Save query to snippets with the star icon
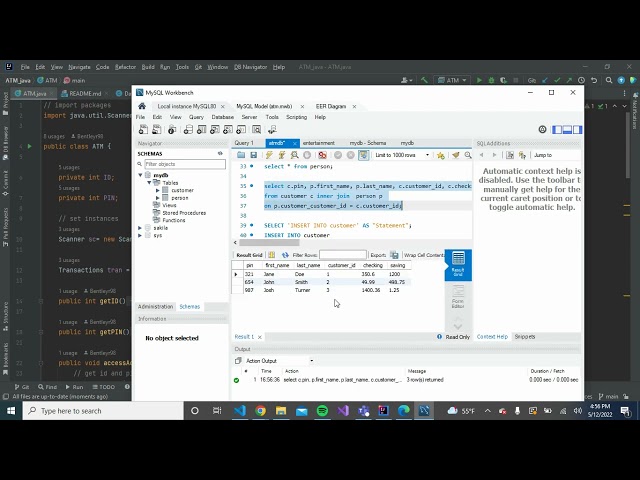640x480 pixels. 440,155
